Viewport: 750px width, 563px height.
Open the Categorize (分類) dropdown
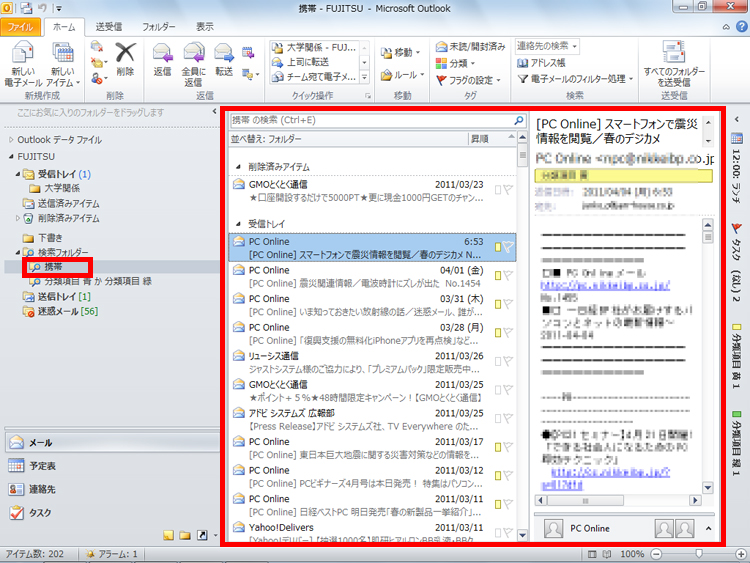coord(455,63)
